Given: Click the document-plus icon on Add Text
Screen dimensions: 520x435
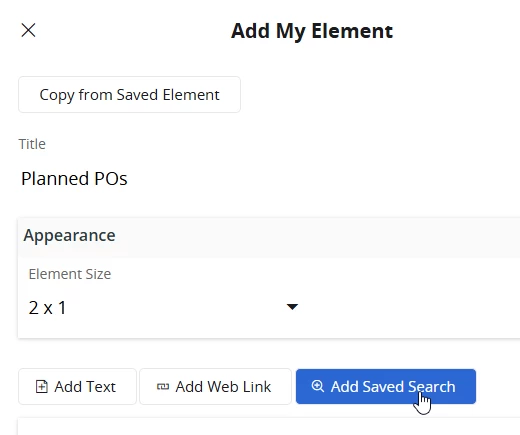Looking at the screenshot, I should 42,387.
